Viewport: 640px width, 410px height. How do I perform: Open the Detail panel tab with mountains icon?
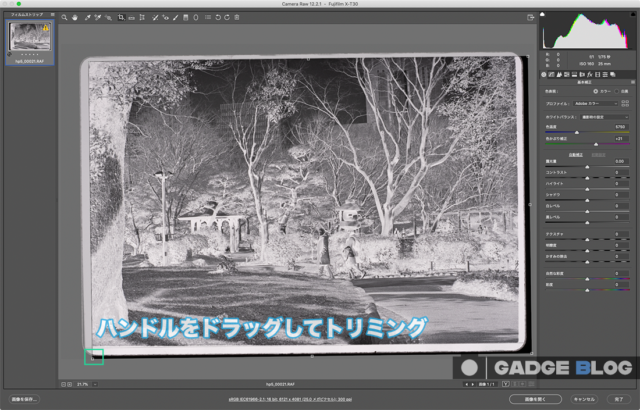tap(559, 75)
